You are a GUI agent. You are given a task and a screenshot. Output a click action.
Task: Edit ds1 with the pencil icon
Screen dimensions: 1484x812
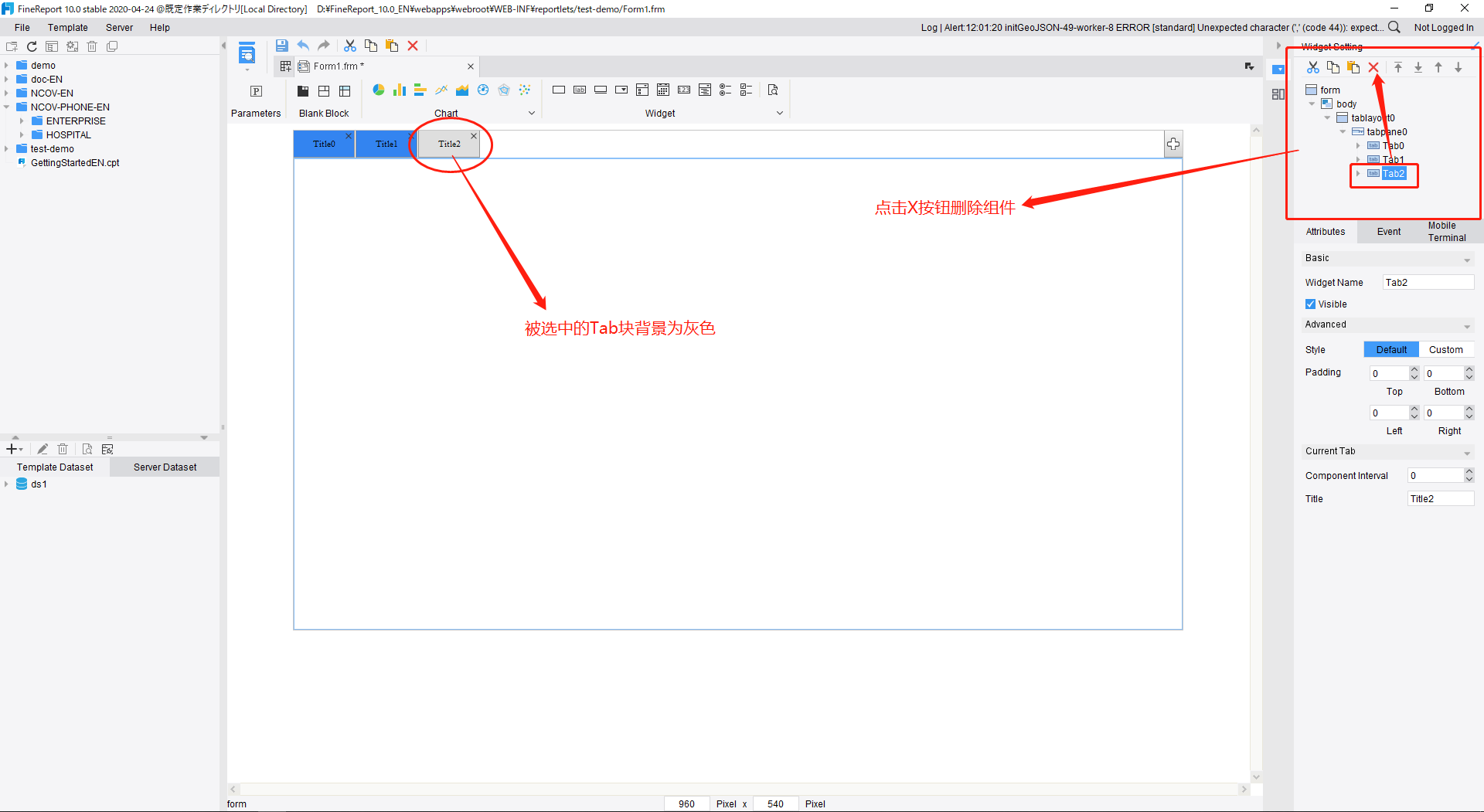(43, 449)
